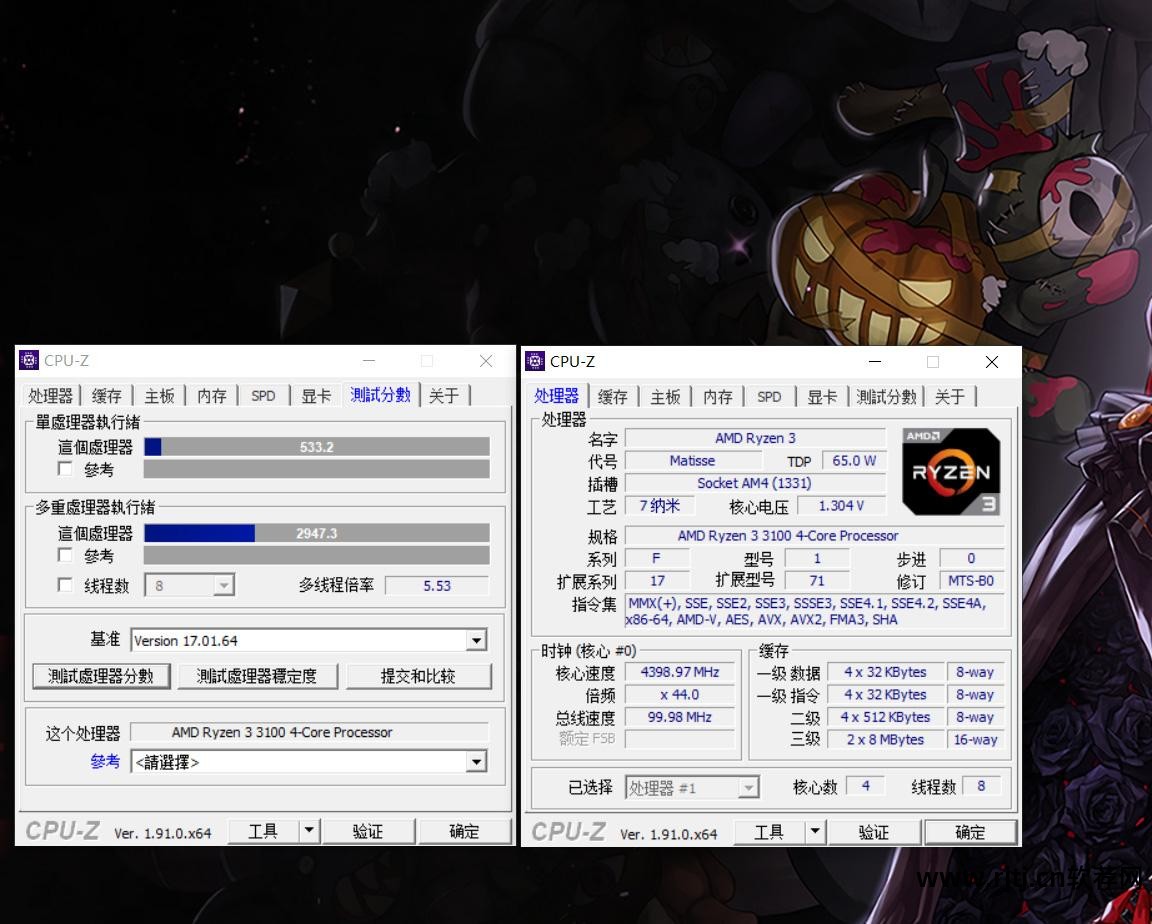Image resolution: width=1152 pixels, height=924 pixels.
Task: Select SPD tab in left window
Action: [263, 396]
